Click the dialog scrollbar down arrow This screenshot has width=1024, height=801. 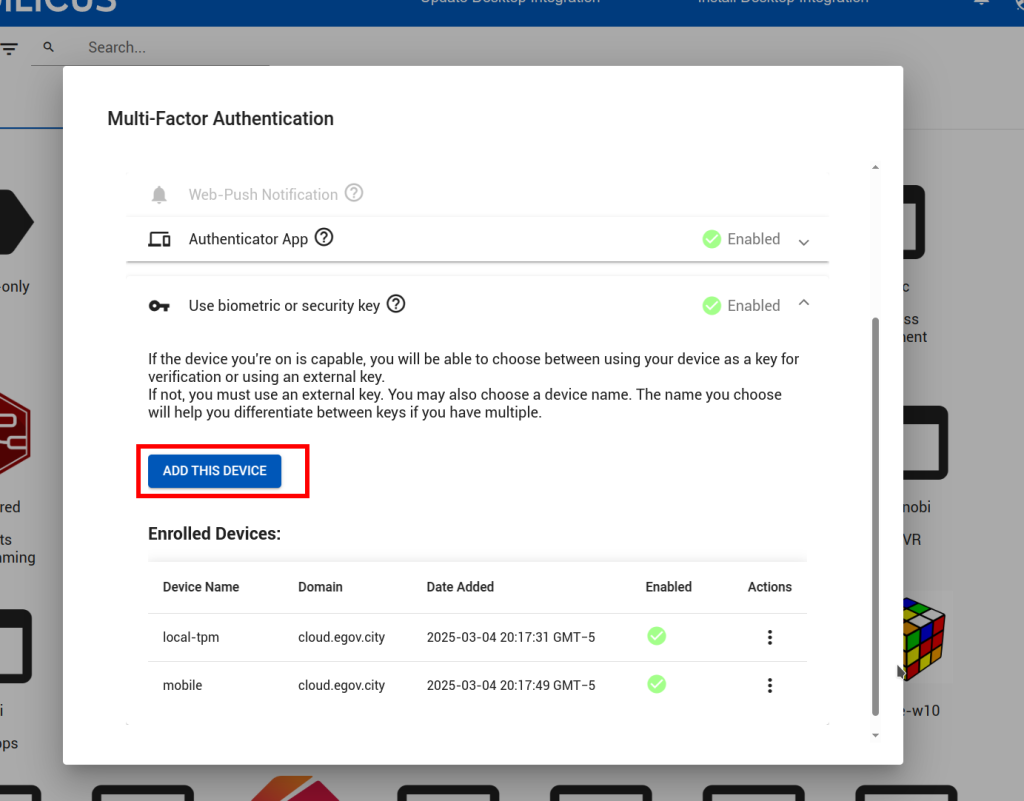(875, 736)
